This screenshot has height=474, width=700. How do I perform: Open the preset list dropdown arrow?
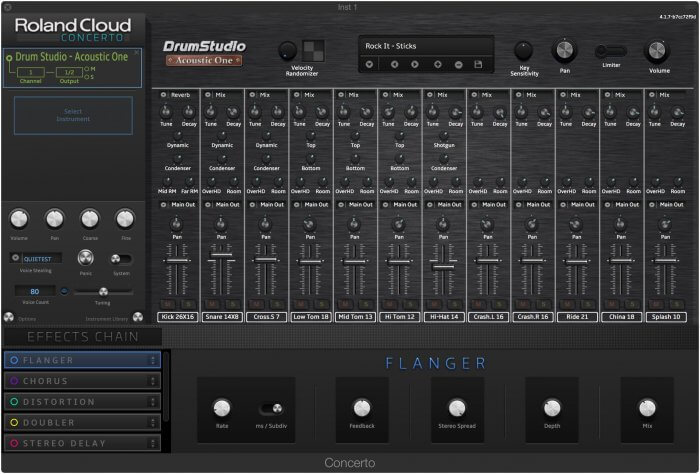pos(369,64)
